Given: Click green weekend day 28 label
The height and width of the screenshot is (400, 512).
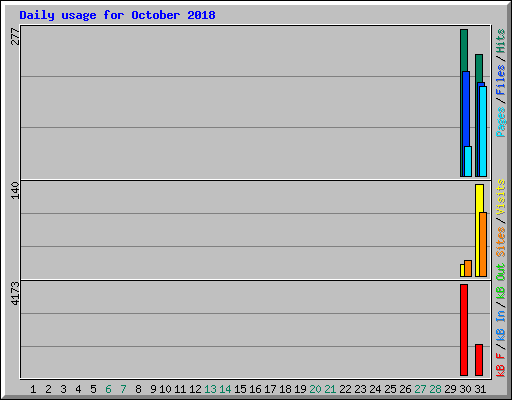Looking at the screenshot, I should [435, 389].
